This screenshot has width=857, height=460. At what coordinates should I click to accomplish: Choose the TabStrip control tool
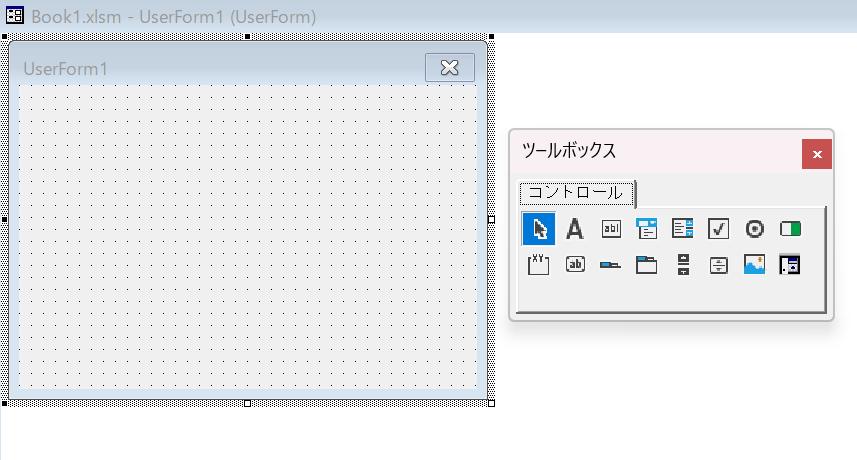click(611, 265)
